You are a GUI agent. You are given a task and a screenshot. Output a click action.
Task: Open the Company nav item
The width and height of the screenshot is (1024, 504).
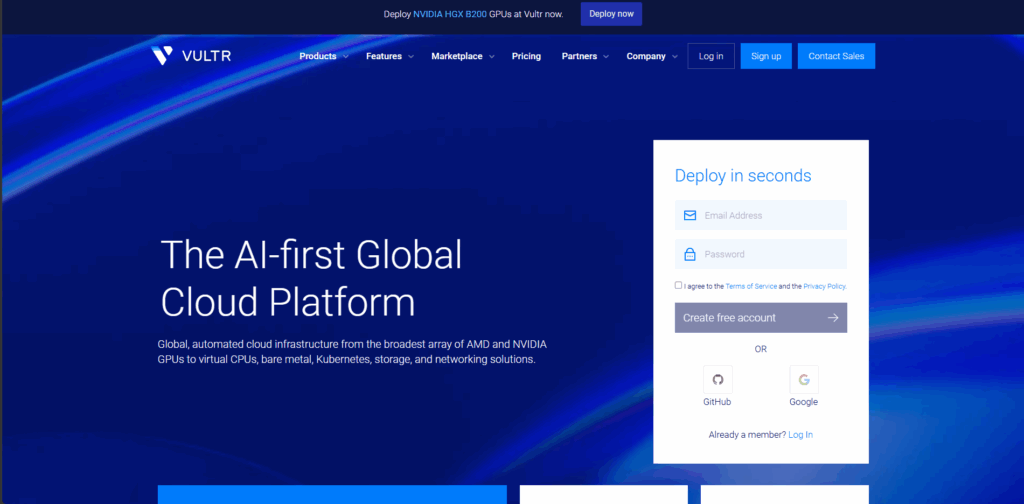[646, 56]
